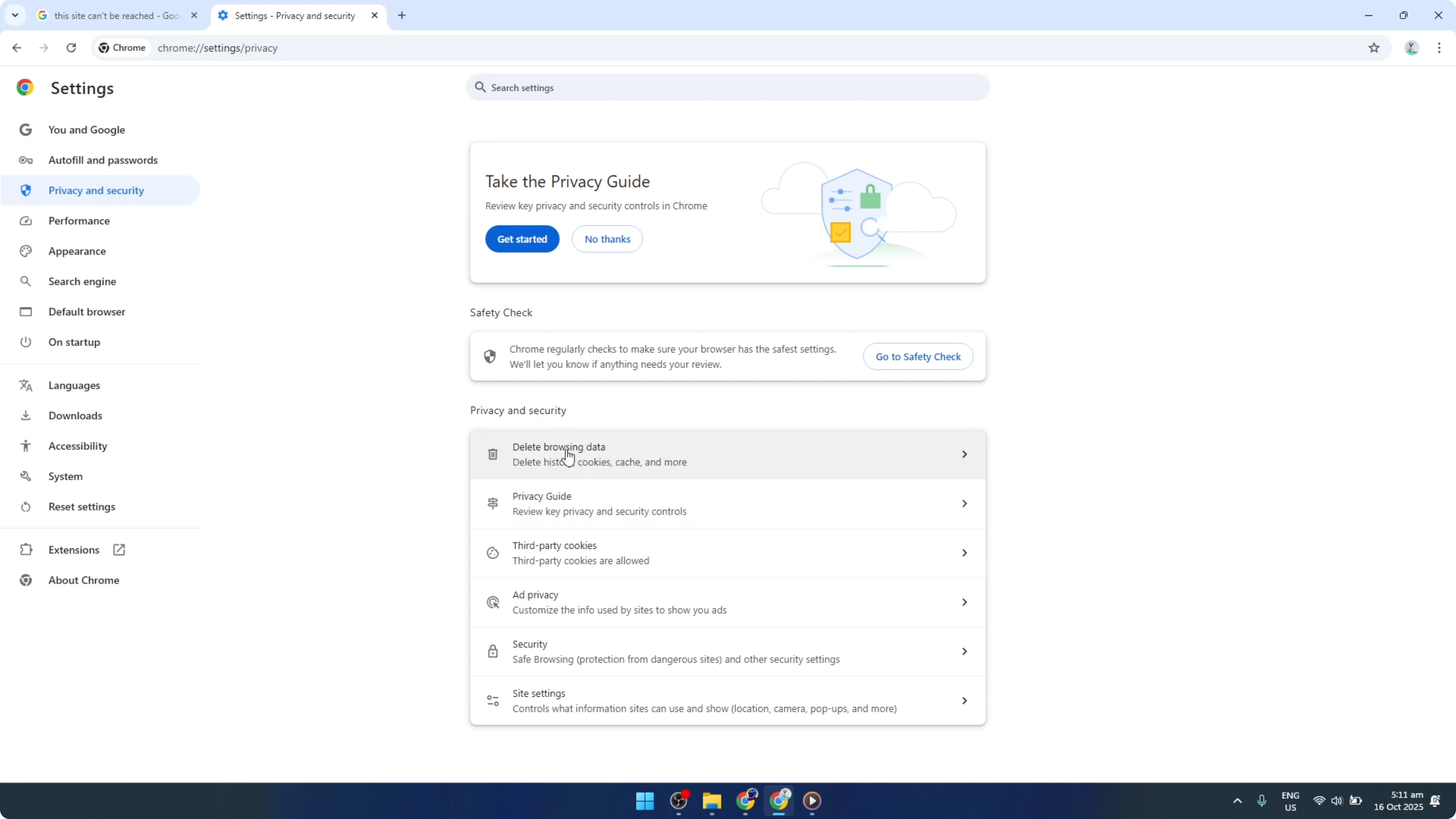Click the address bar URL

[x=218, y=48]
